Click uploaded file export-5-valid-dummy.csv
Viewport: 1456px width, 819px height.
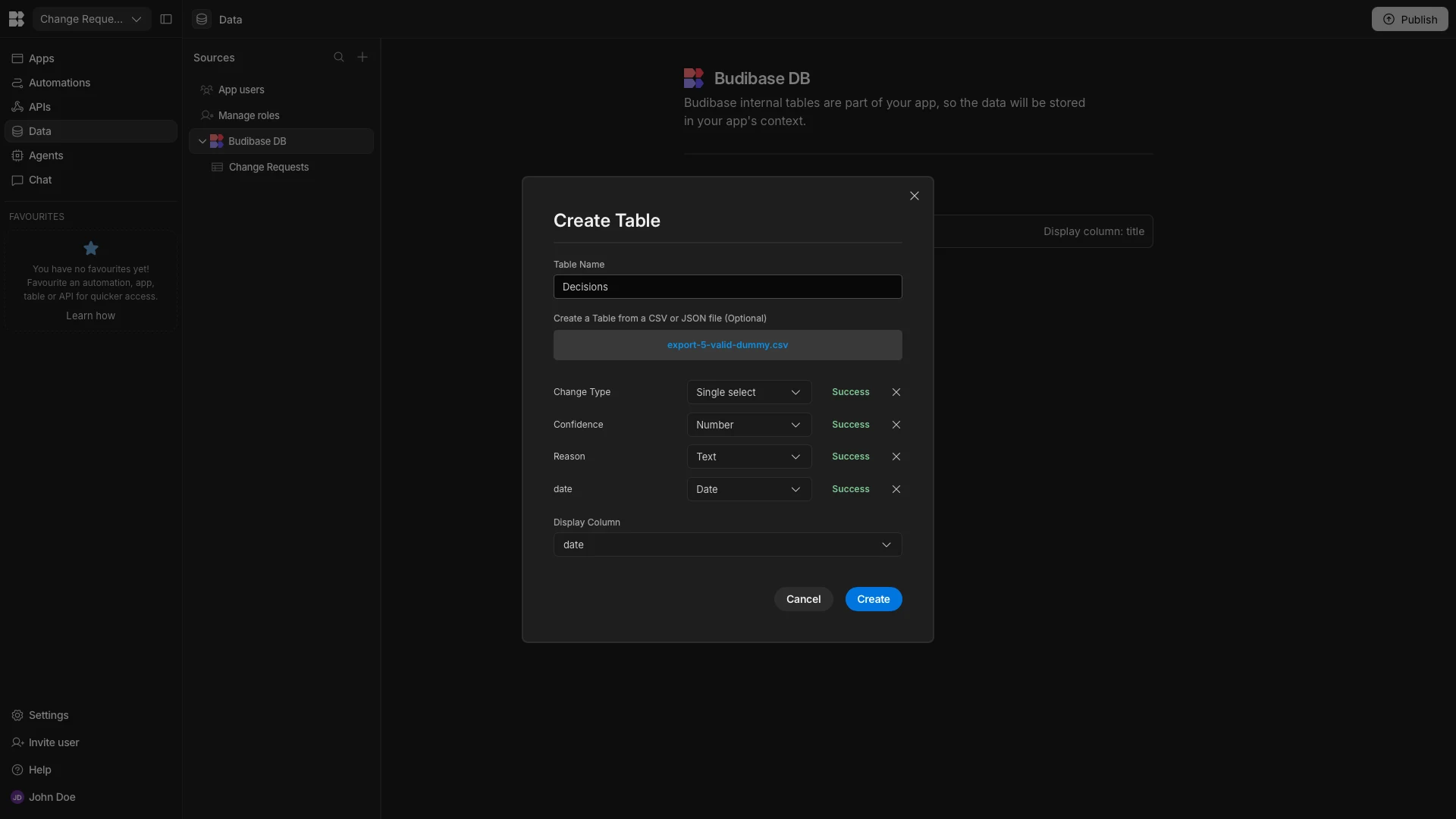[727, 345]
